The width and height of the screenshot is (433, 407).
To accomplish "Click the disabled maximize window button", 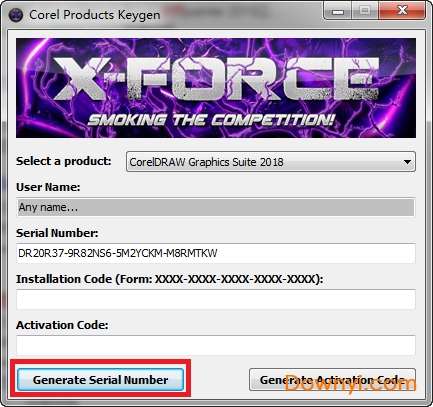I will tap(365, 12).
